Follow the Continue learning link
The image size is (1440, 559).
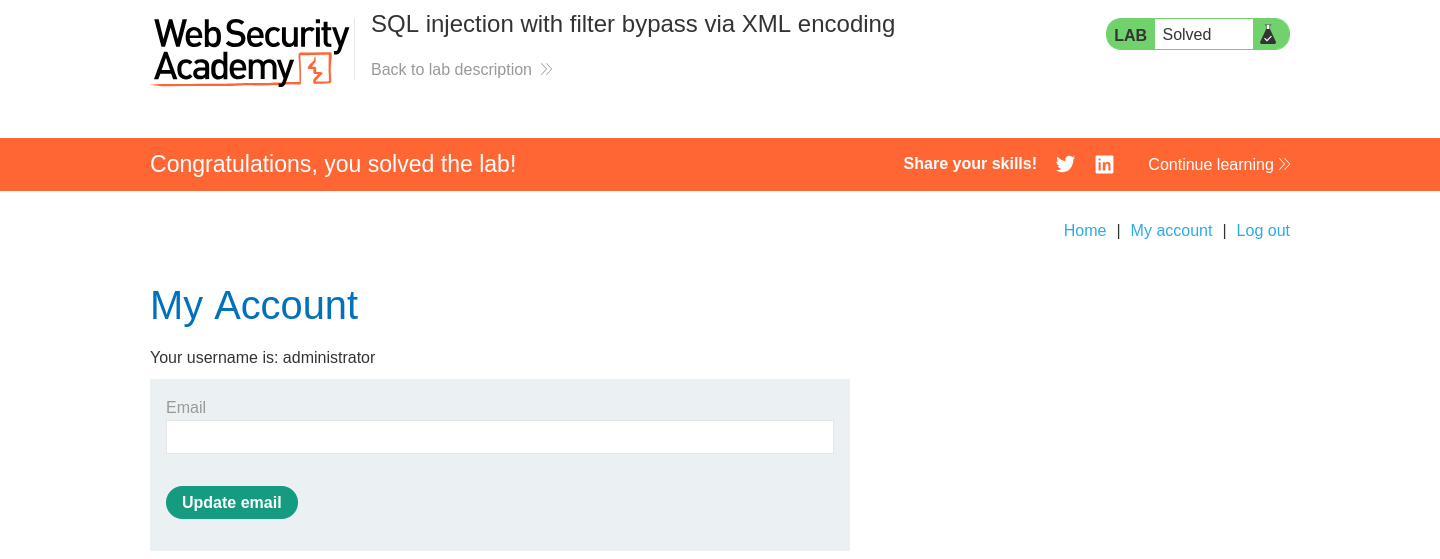[x=1211, y=164]
